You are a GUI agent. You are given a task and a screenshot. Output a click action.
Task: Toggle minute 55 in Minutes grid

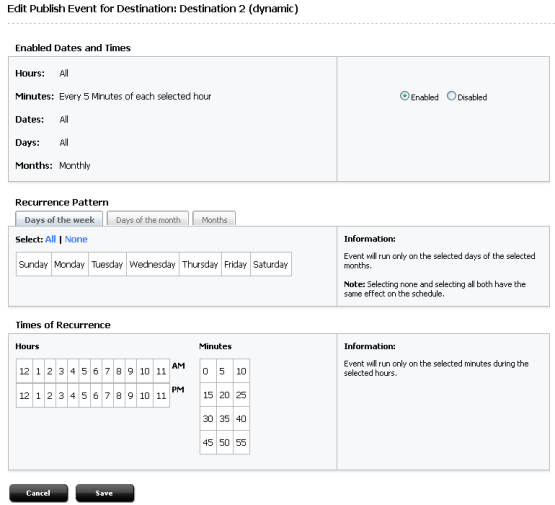coord(241,442)
